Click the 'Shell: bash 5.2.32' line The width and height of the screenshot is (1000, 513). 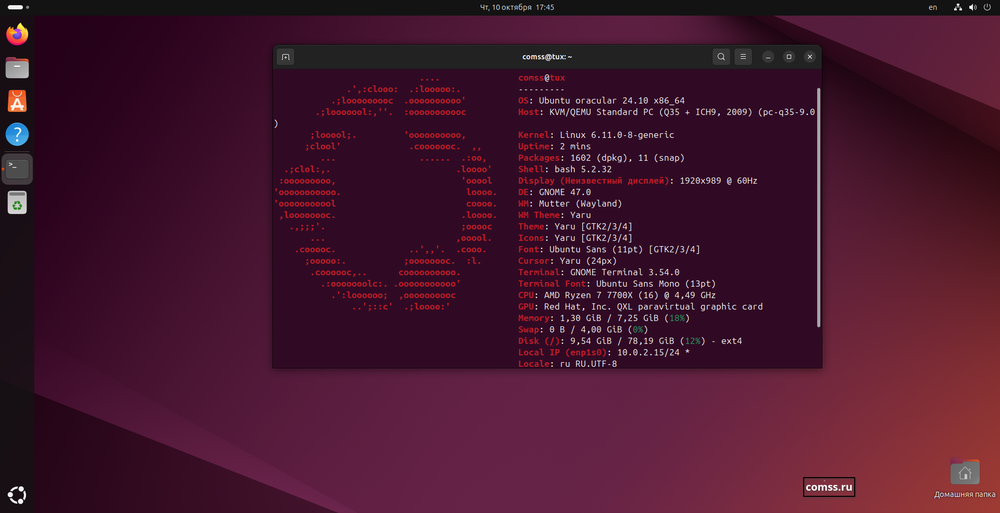[565, 170]
